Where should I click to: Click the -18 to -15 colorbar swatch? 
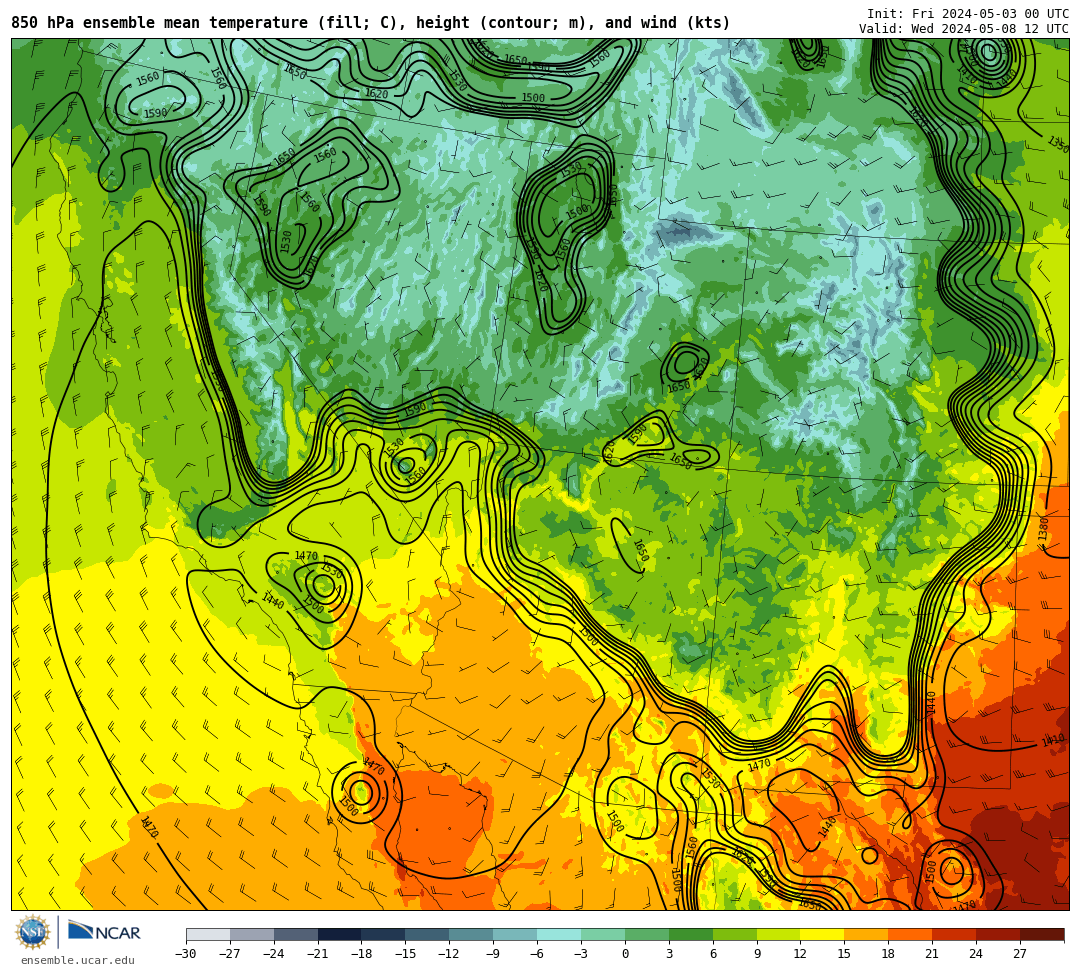(384, 934)
